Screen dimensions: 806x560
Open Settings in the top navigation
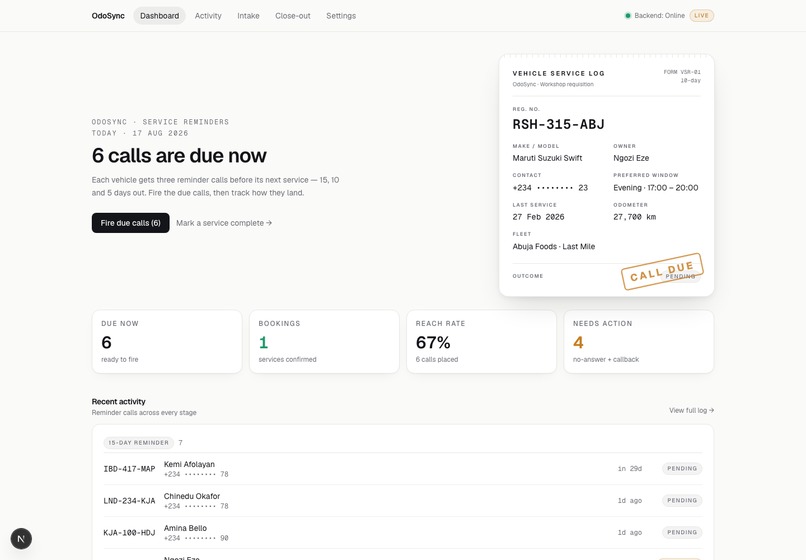pyautogui.click(x=341, y=16)
